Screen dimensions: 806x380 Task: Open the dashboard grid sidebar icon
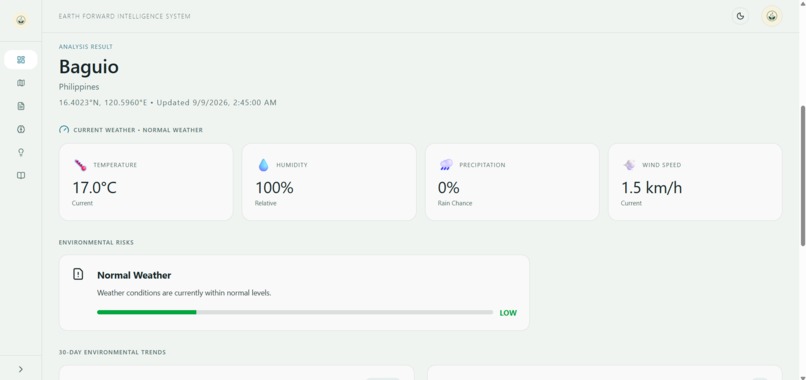21,60
